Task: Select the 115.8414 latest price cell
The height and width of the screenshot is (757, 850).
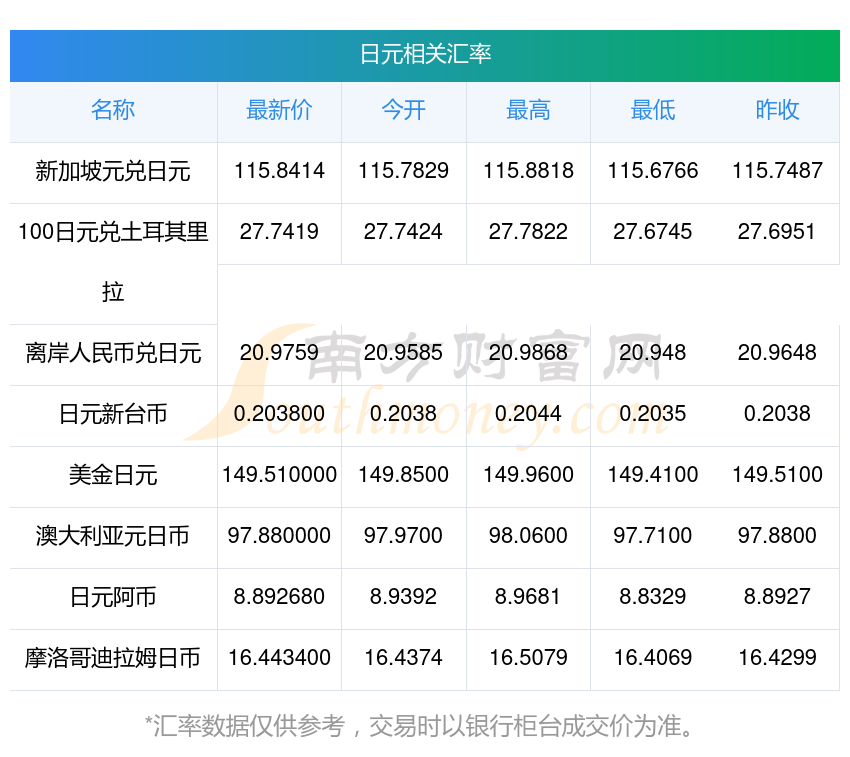Action: [x=279, y=171]
